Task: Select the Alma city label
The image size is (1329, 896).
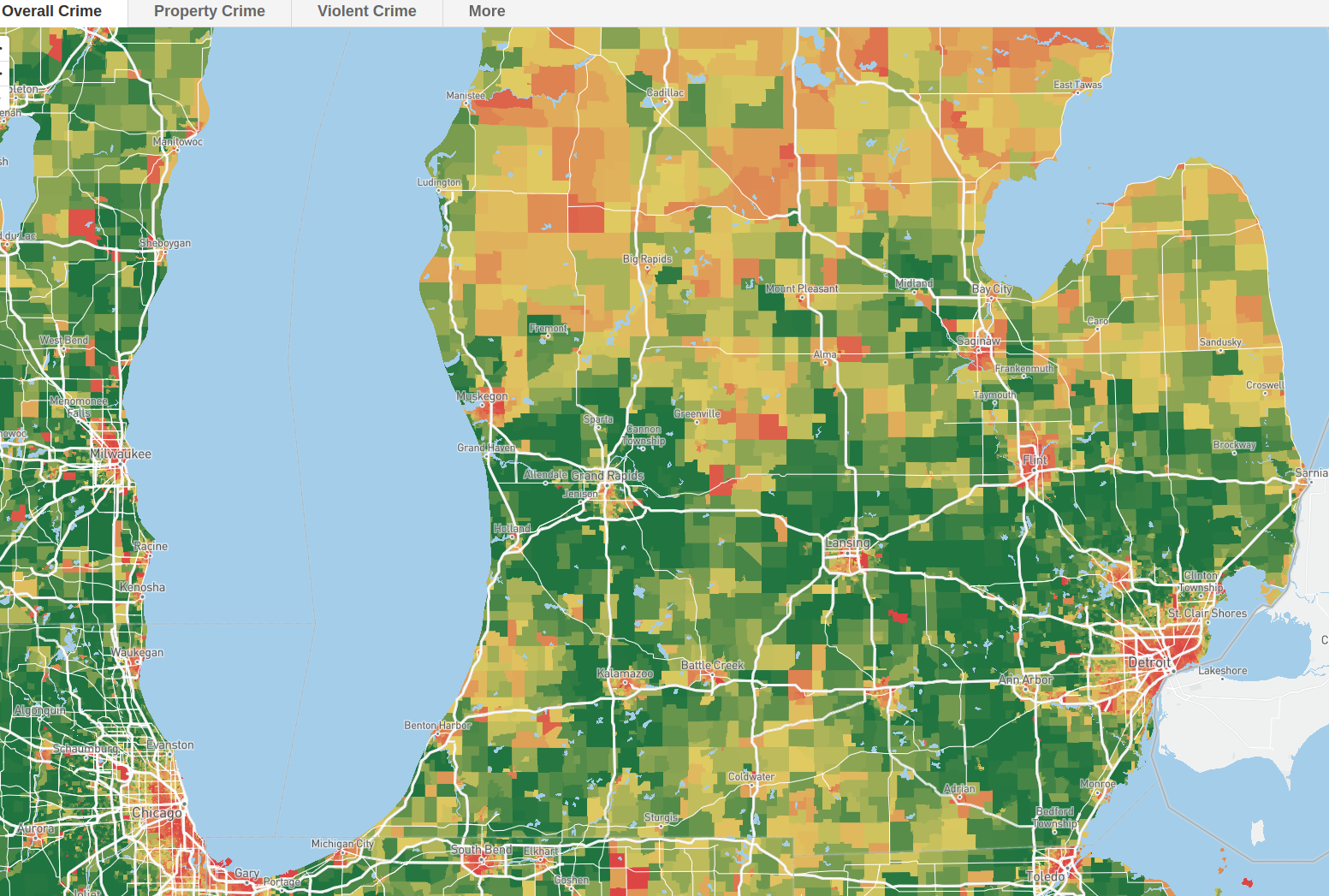Action: pyautogui.click(x=825, y=354)
